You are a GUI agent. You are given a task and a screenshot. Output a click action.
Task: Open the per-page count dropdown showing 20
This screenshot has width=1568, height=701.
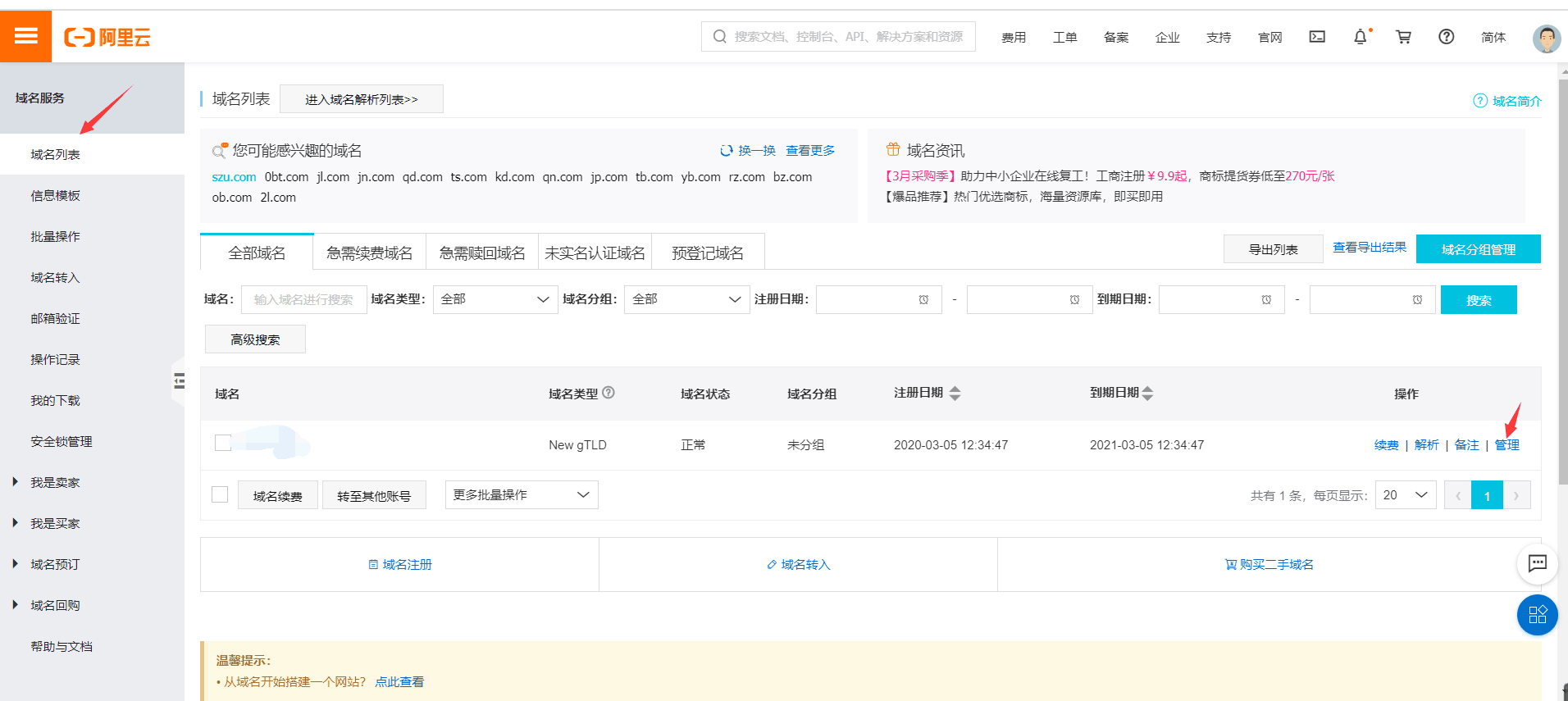coord(1406,495)
